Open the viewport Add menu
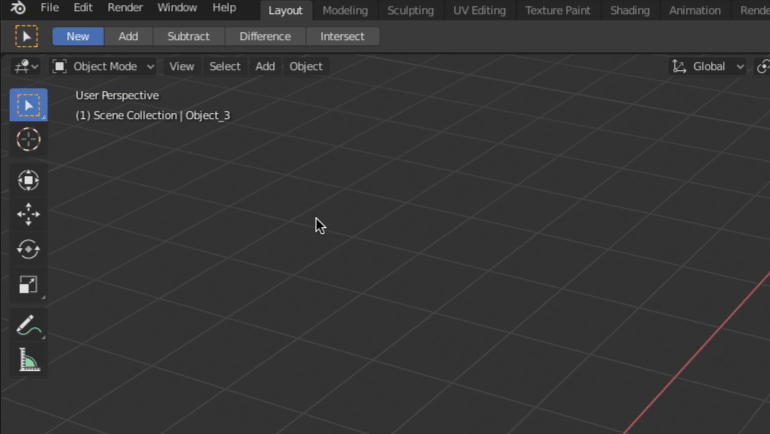 click(265, 66)
